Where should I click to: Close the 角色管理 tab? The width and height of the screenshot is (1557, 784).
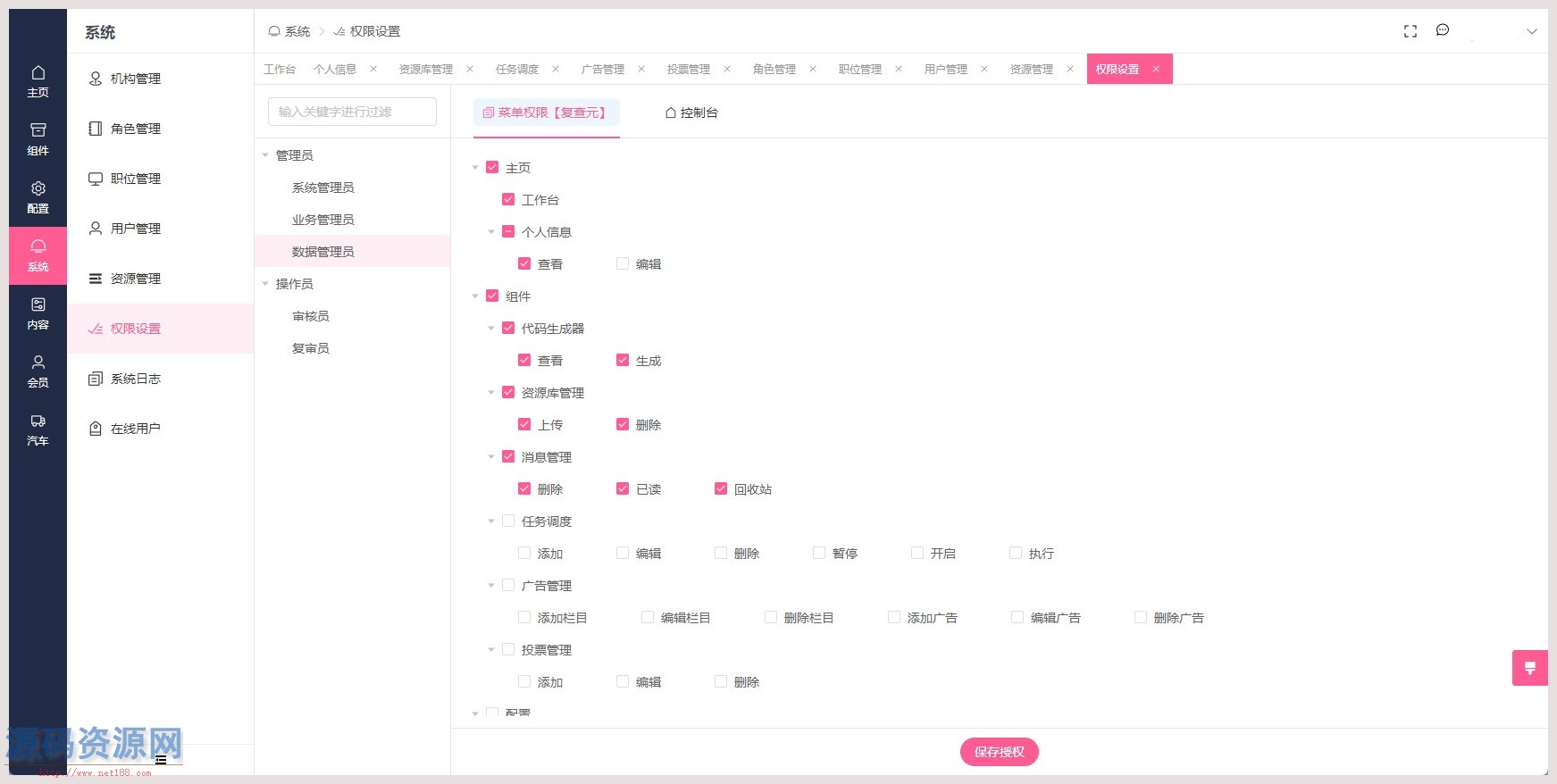point(813,69)
